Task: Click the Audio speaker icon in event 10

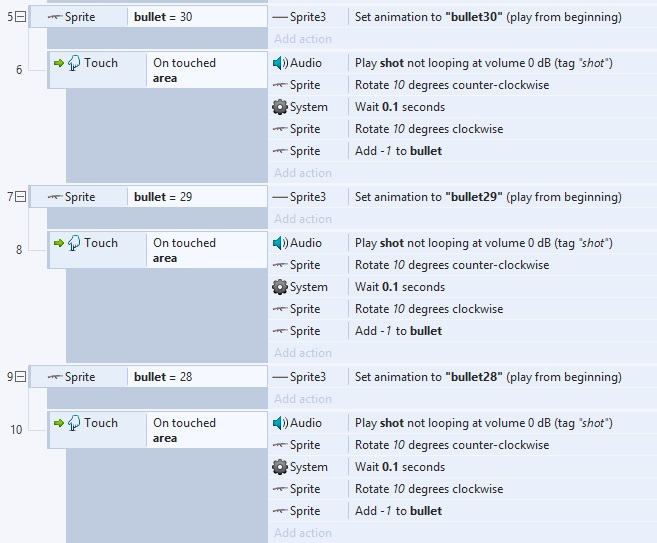Action: click(280, 423)
